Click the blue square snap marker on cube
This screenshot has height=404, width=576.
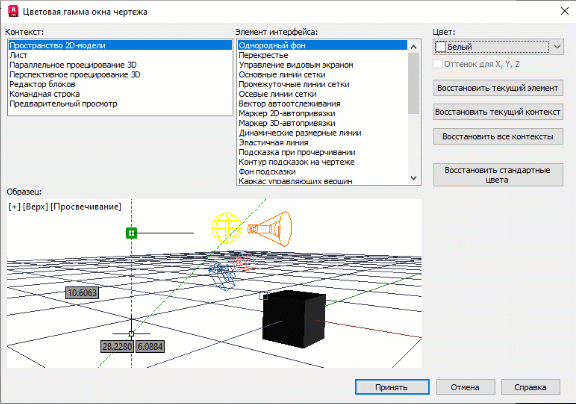click(263, 295)
